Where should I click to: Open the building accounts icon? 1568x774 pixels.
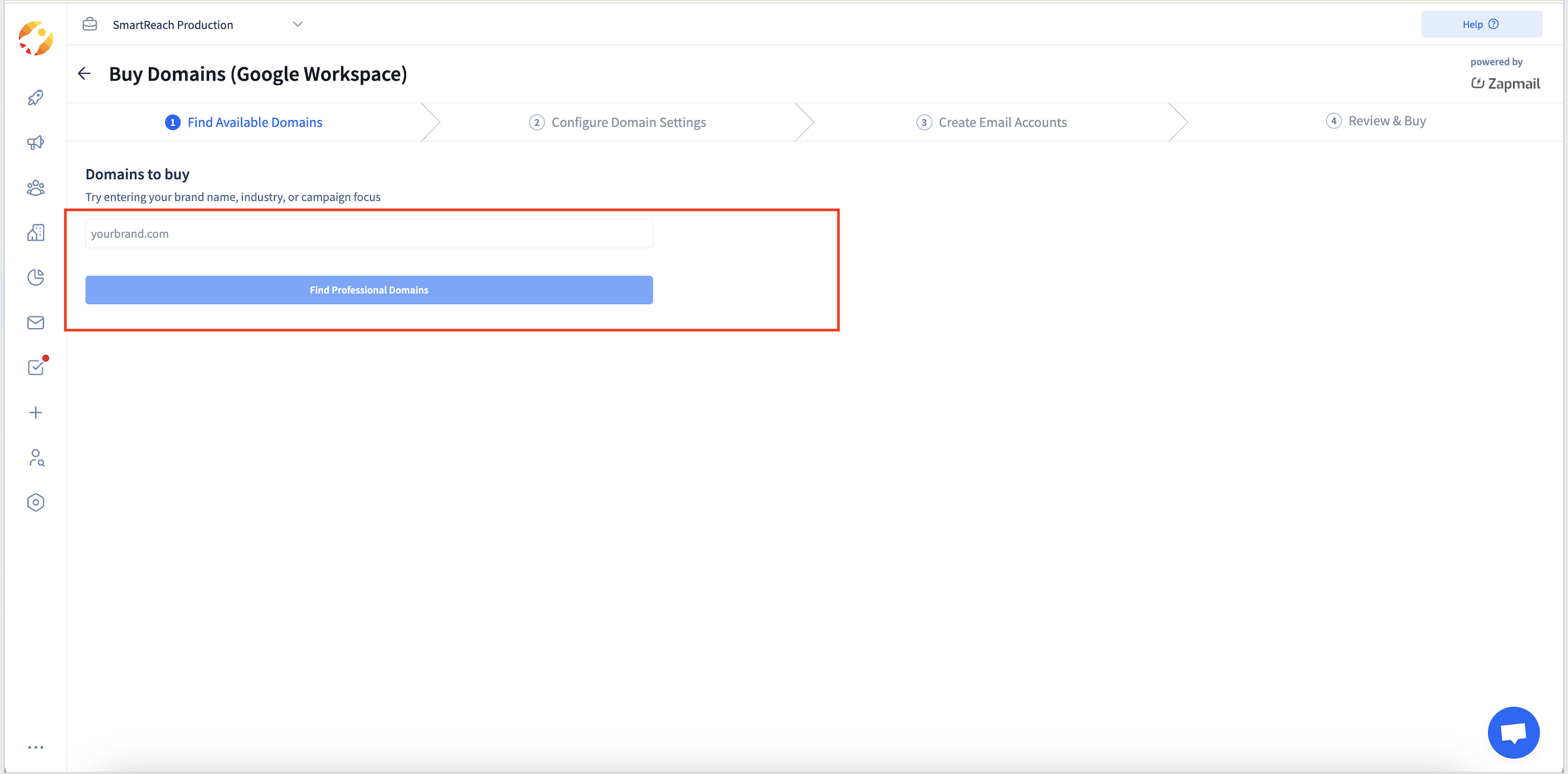[x=35, y=232]
